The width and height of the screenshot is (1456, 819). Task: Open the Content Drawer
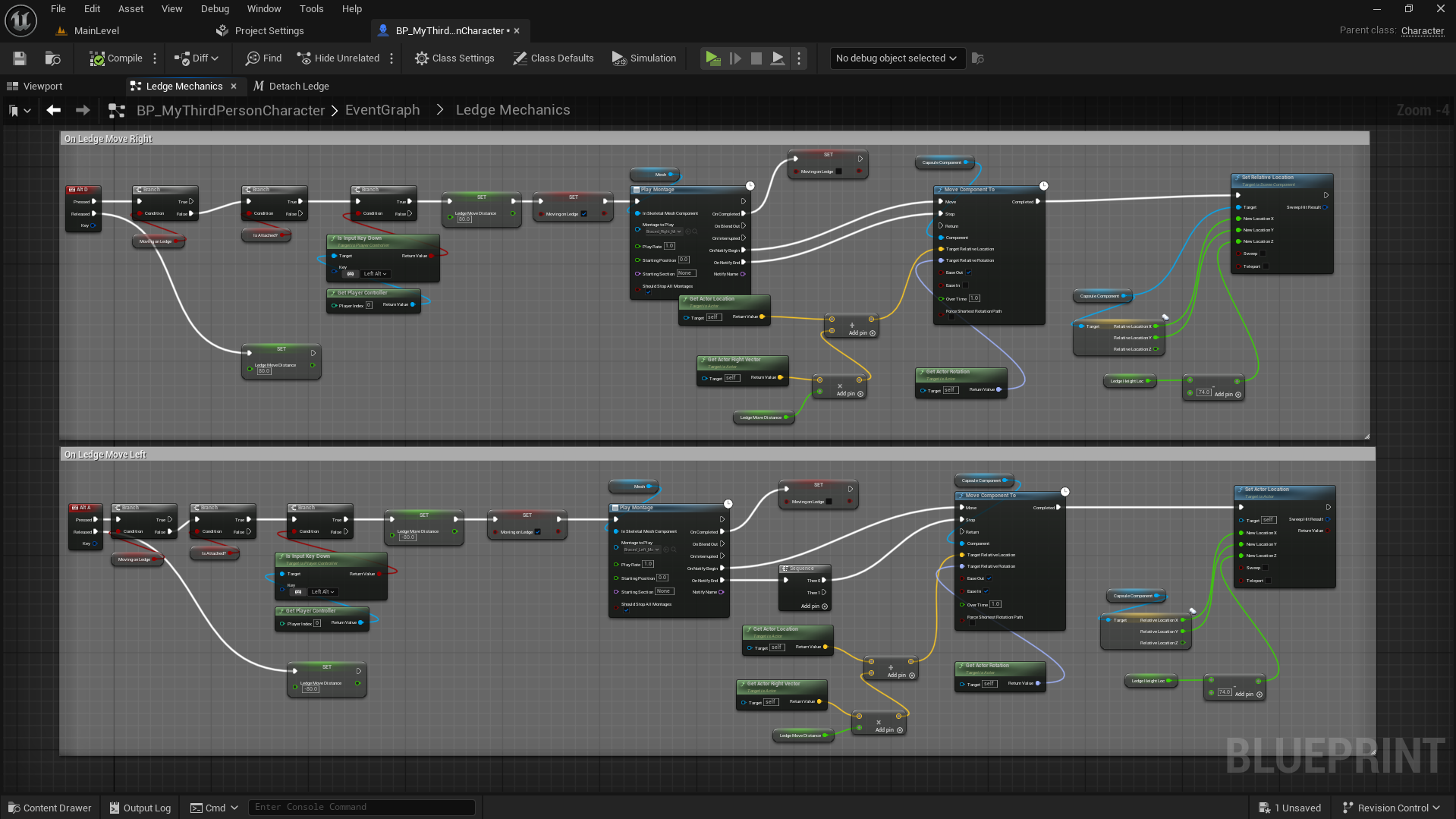point(50,808)
